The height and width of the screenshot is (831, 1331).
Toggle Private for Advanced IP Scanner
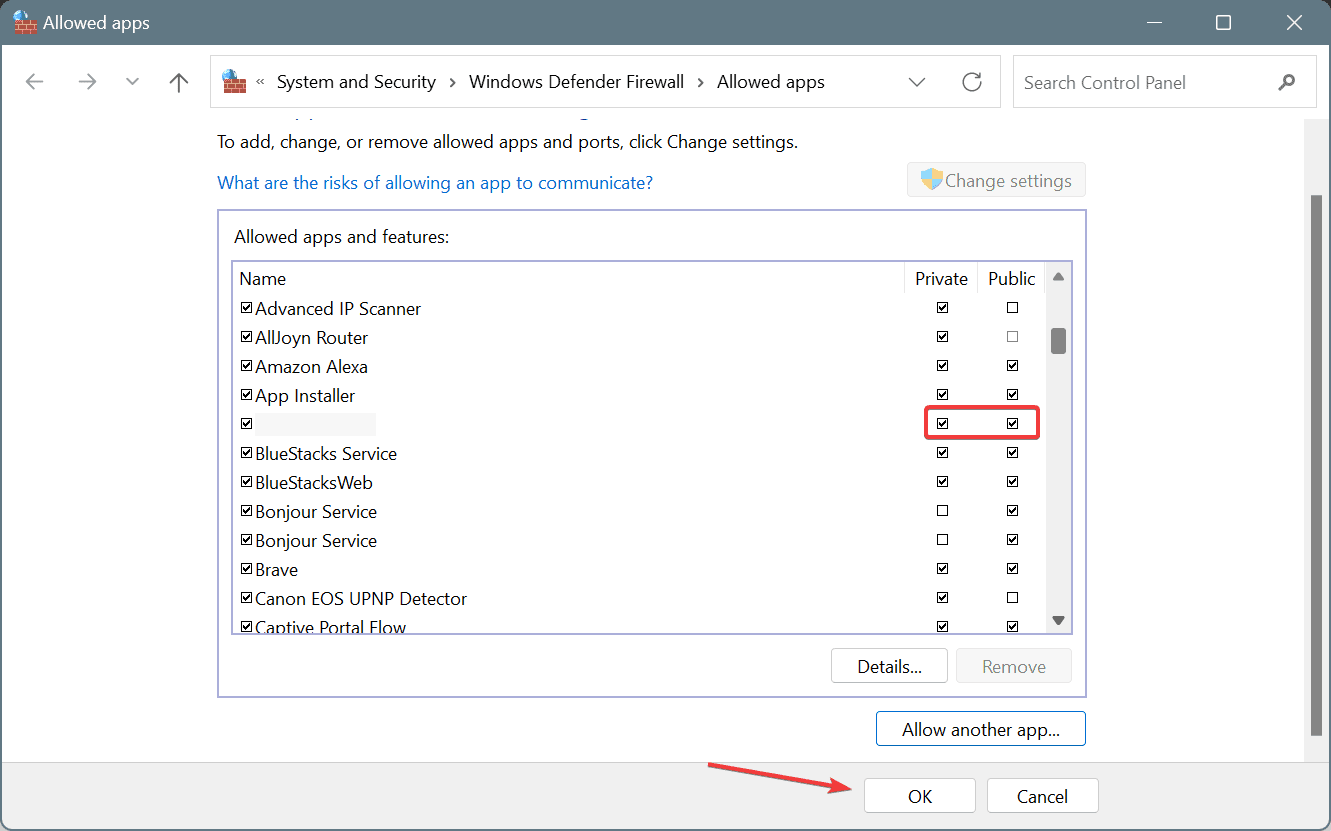[942, 308]
